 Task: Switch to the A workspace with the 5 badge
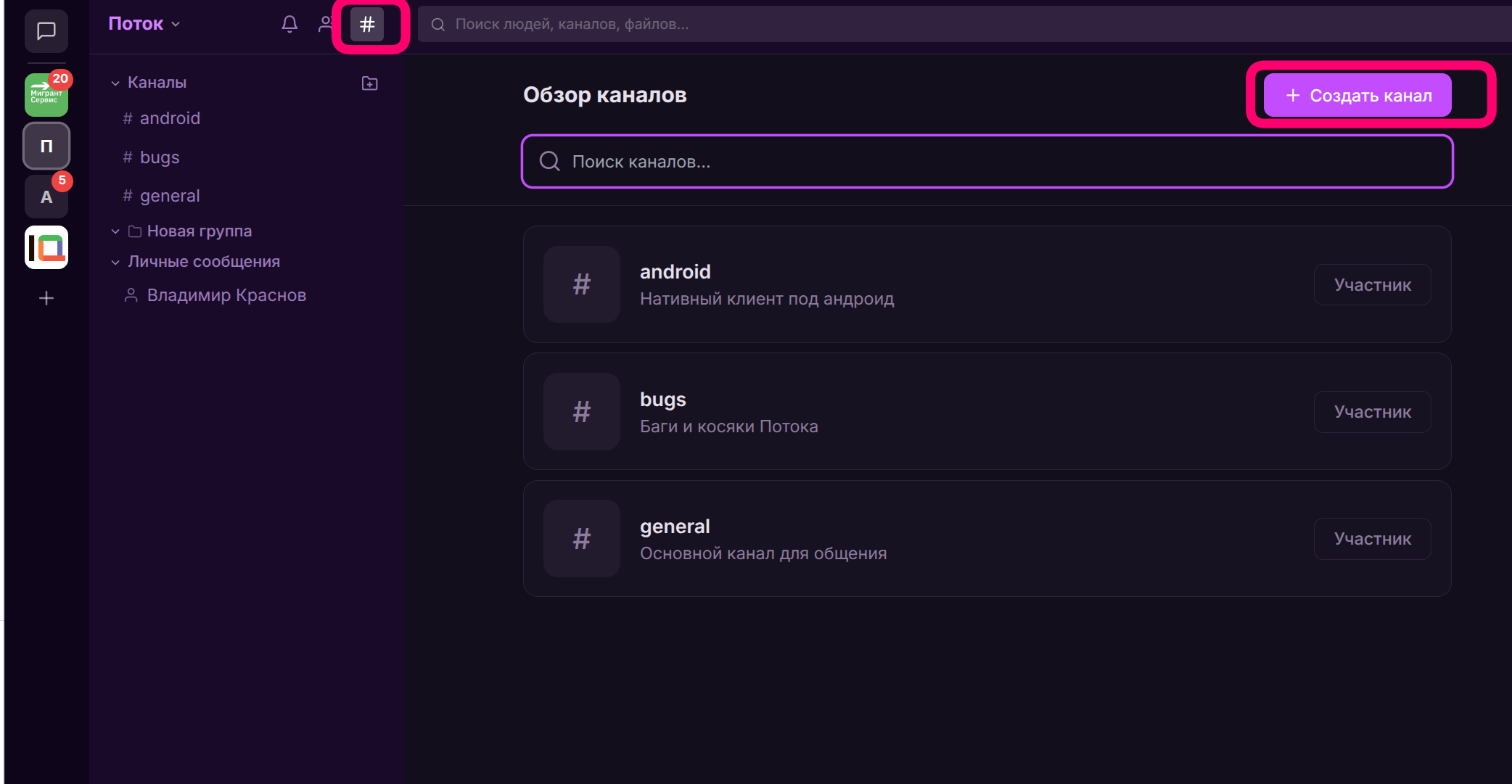tap(46, 197)
